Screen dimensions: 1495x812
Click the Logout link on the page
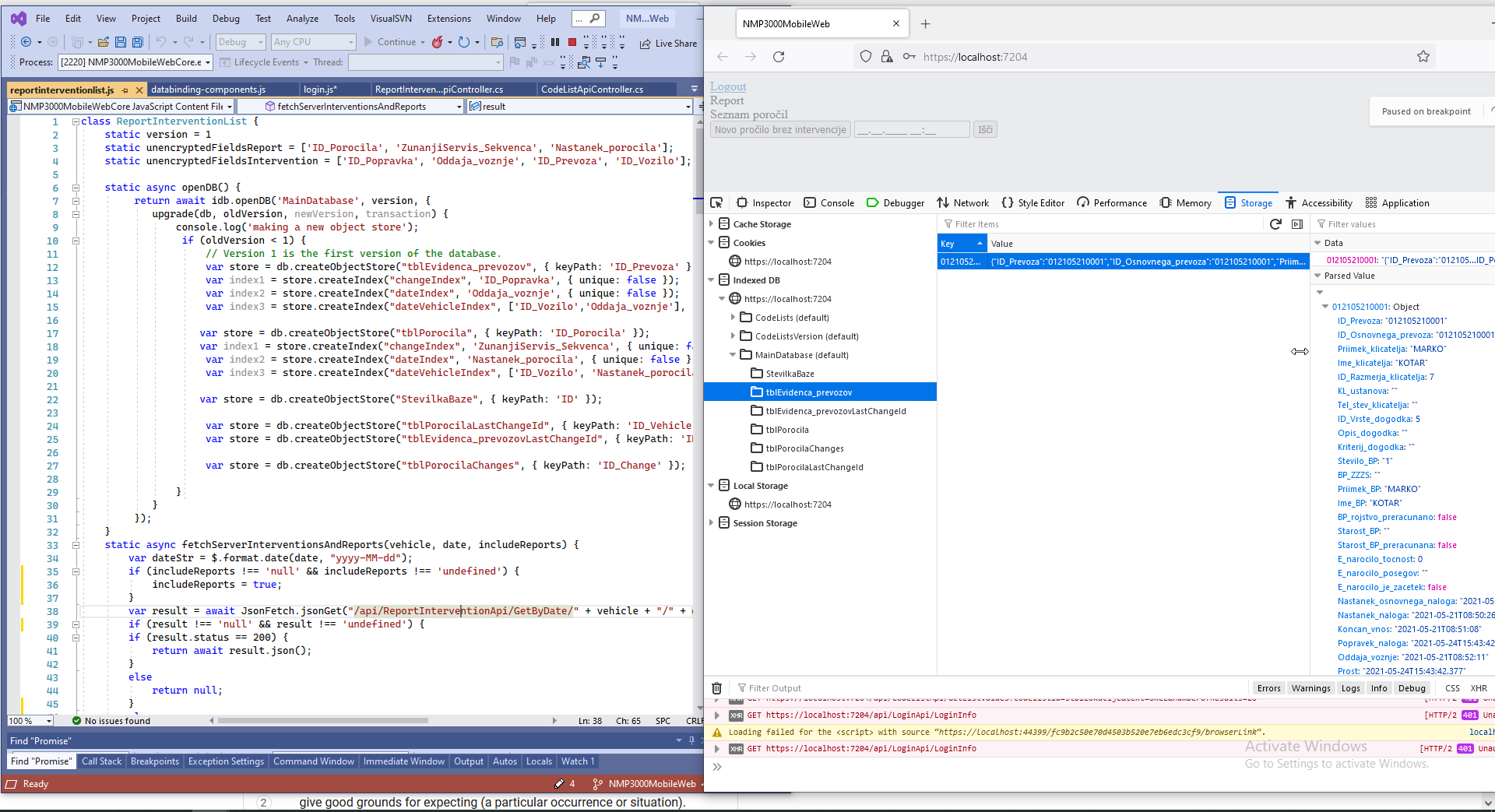pyautogui.click(x=728, y=86)
